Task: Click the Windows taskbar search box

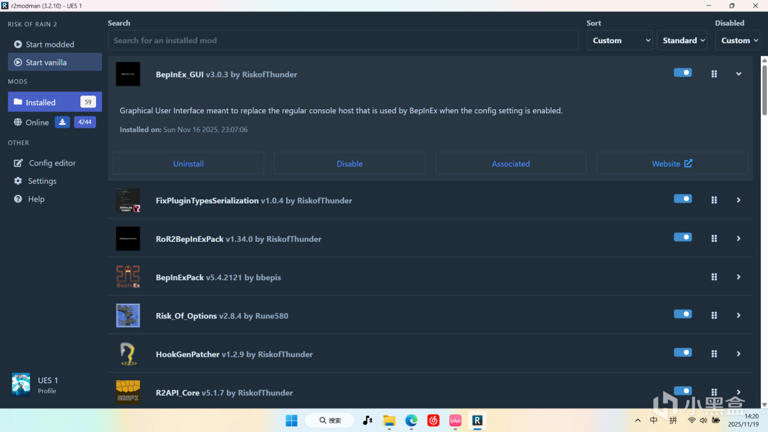Action: (x=330, y=420)
